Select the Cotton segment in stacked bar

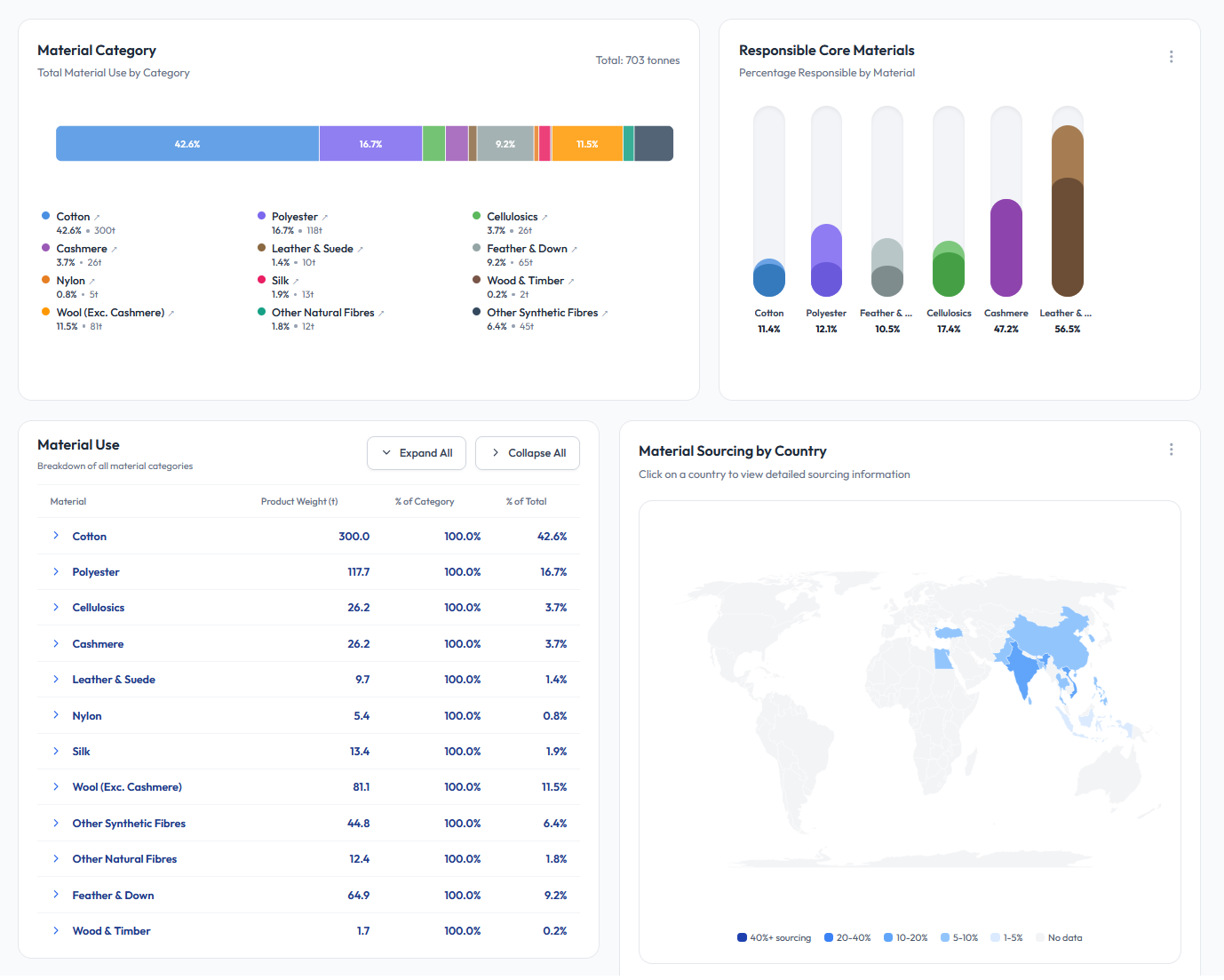click(187, 144)
